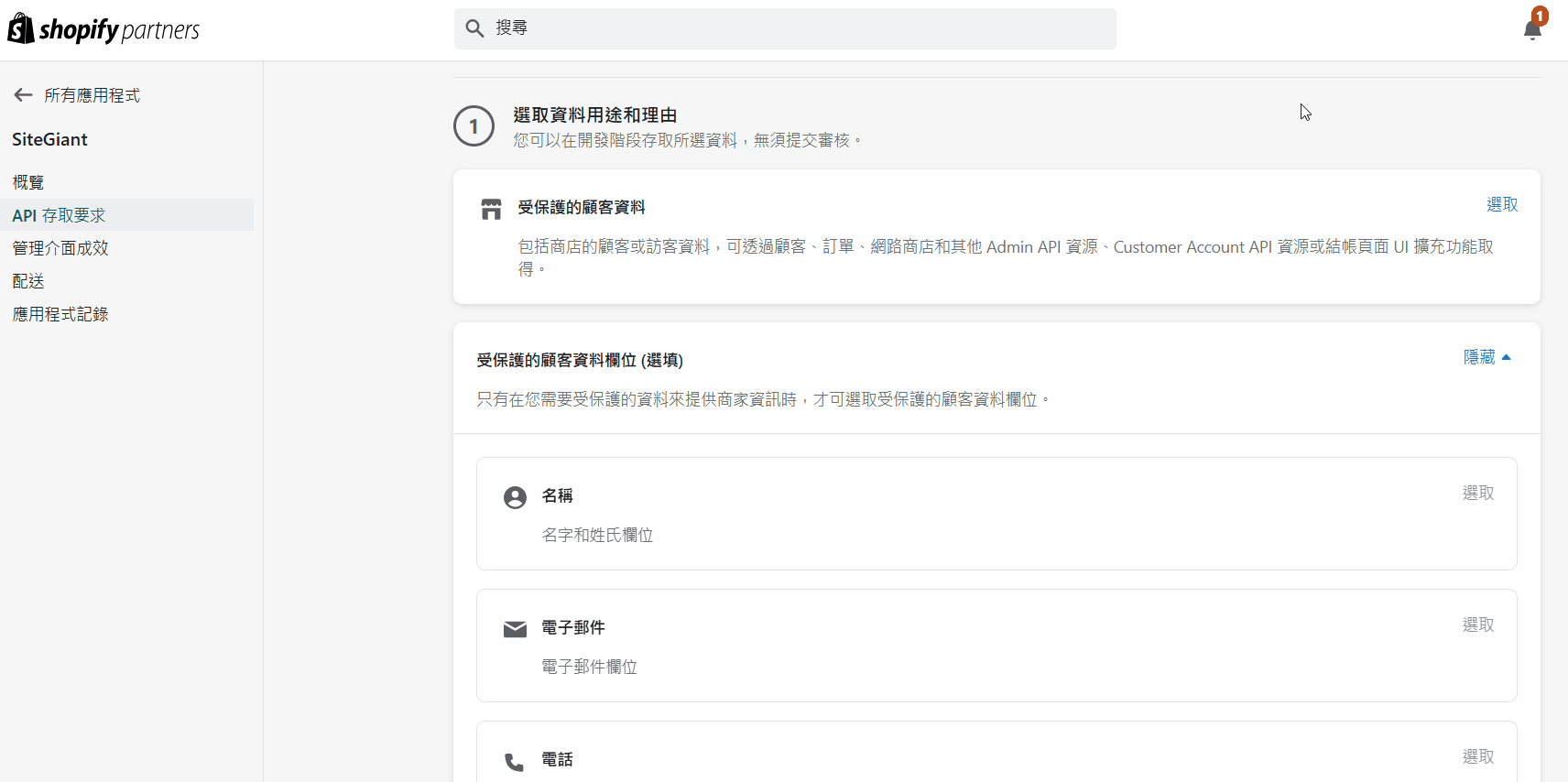Click the step 1 circle badge
This screenshot has height=782, width=1568.
click(474, 126)
